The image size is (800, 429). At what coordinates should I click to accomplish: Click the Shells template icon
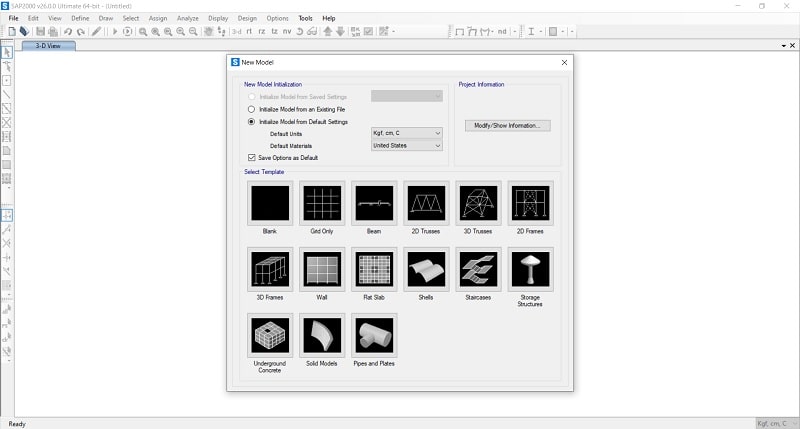coord(426,269)
